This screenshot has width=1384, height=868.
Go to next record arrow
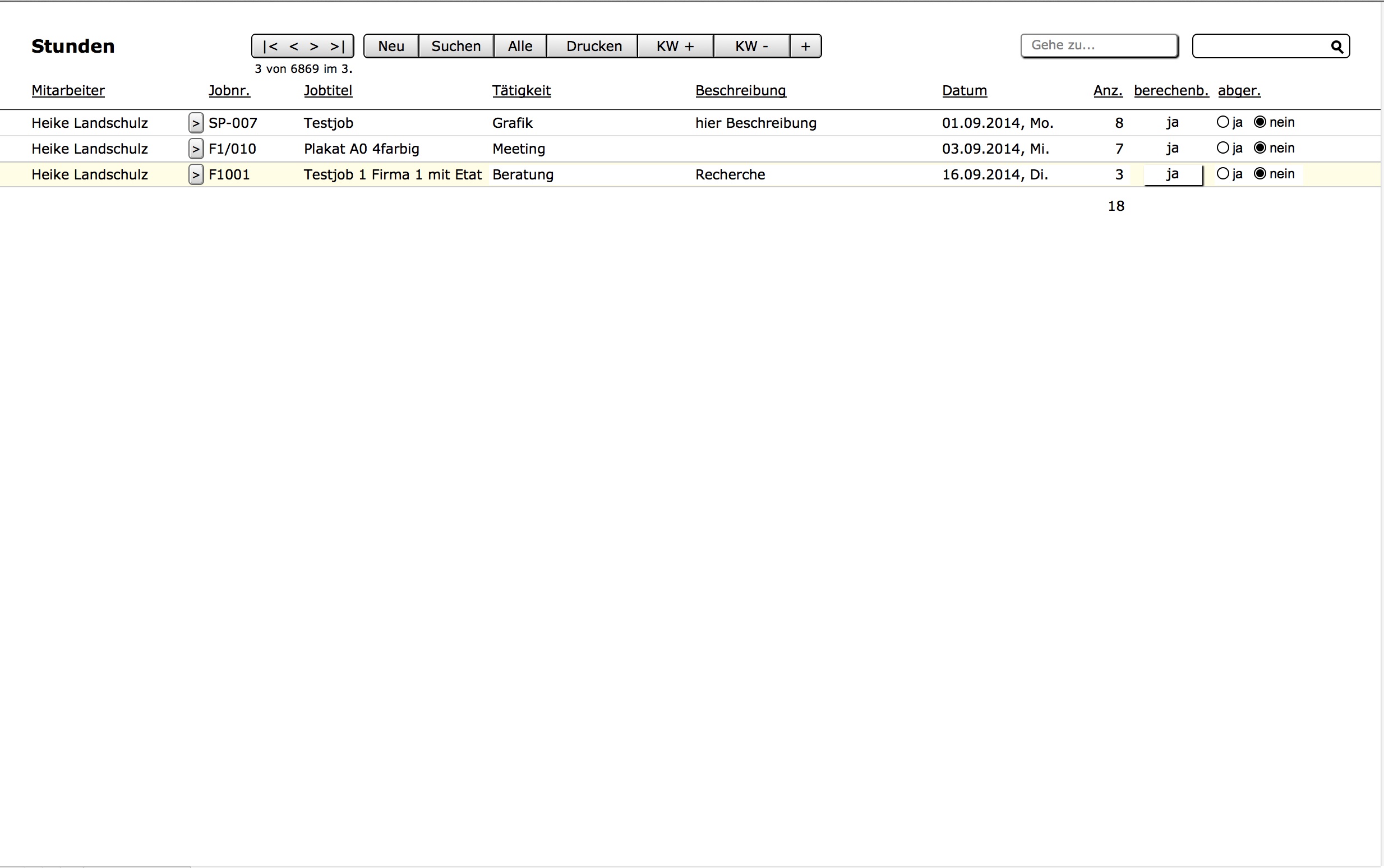tap(314, 47)
